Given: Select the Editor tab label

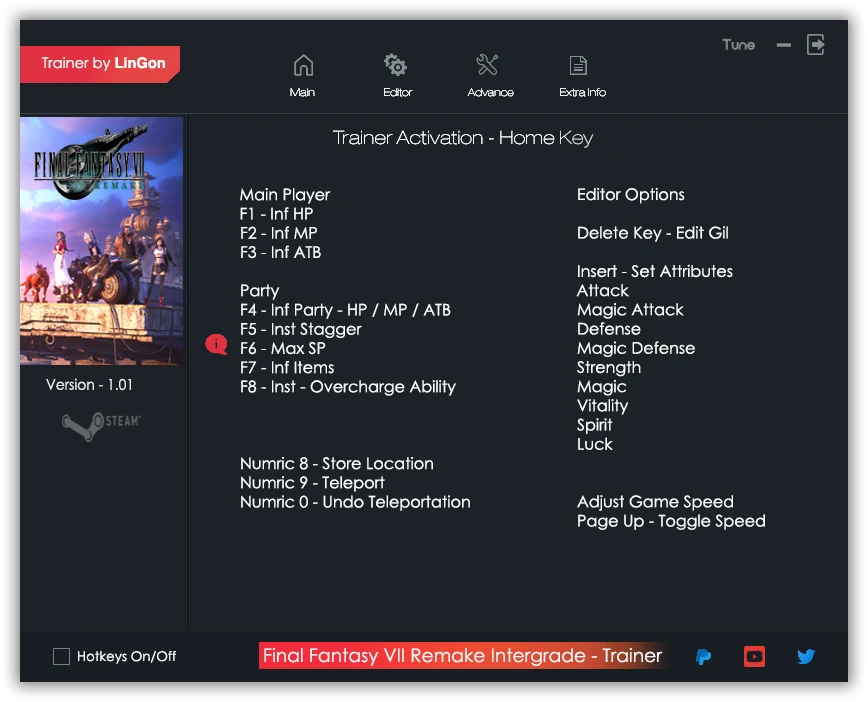Looking at the screenshot, I should [397, 92].
